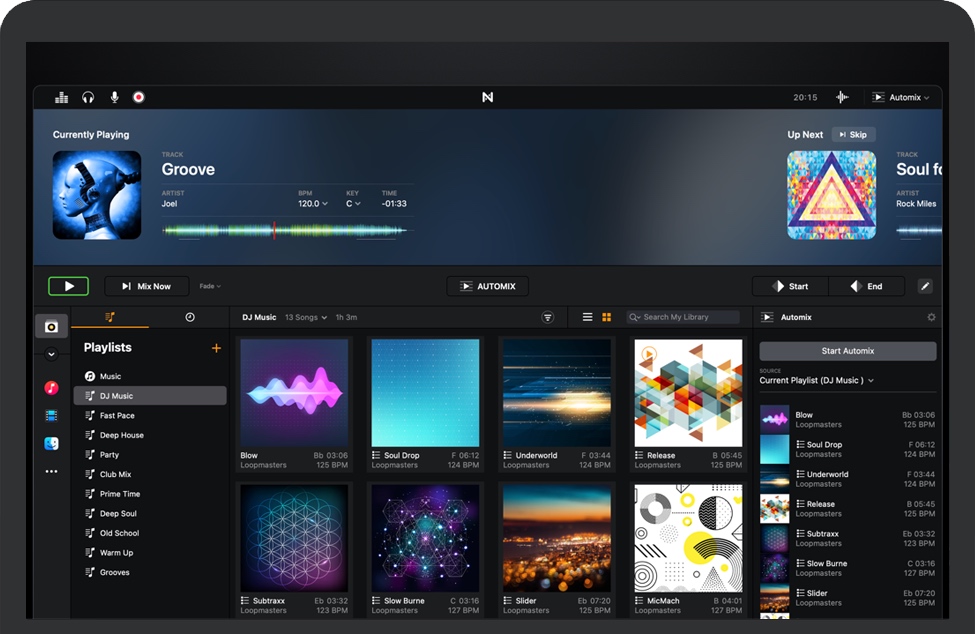The height and width of the screenshot is (634, 975).
Task: Click the pencil edit icon
Action: click(x=925, y=287)
